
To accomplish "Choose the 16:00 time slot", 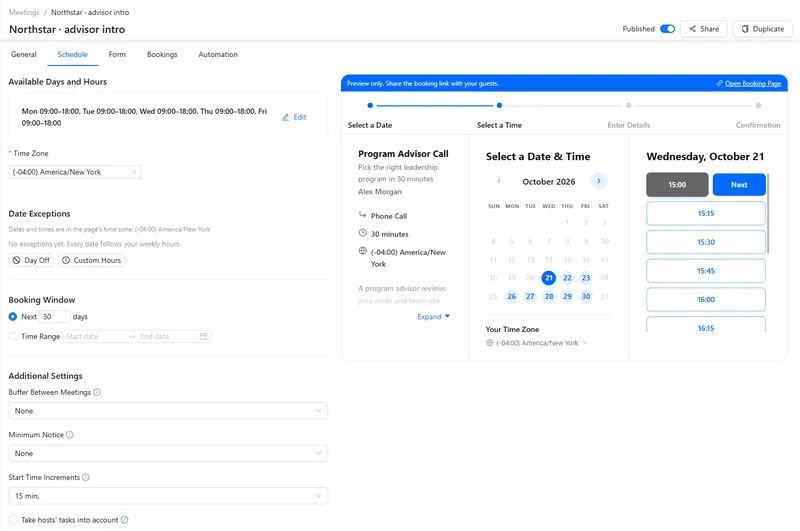I will pyautogui.click(x=706, y=299).
